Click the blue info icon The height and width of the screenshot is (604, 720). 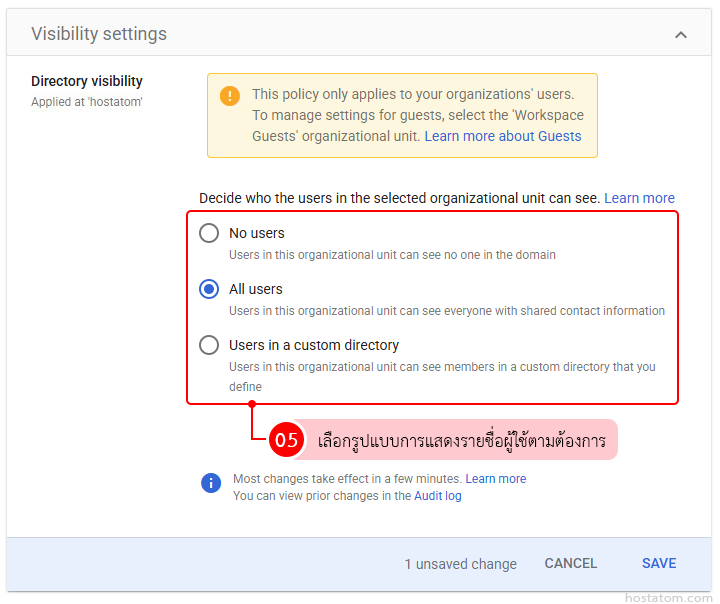211,483
